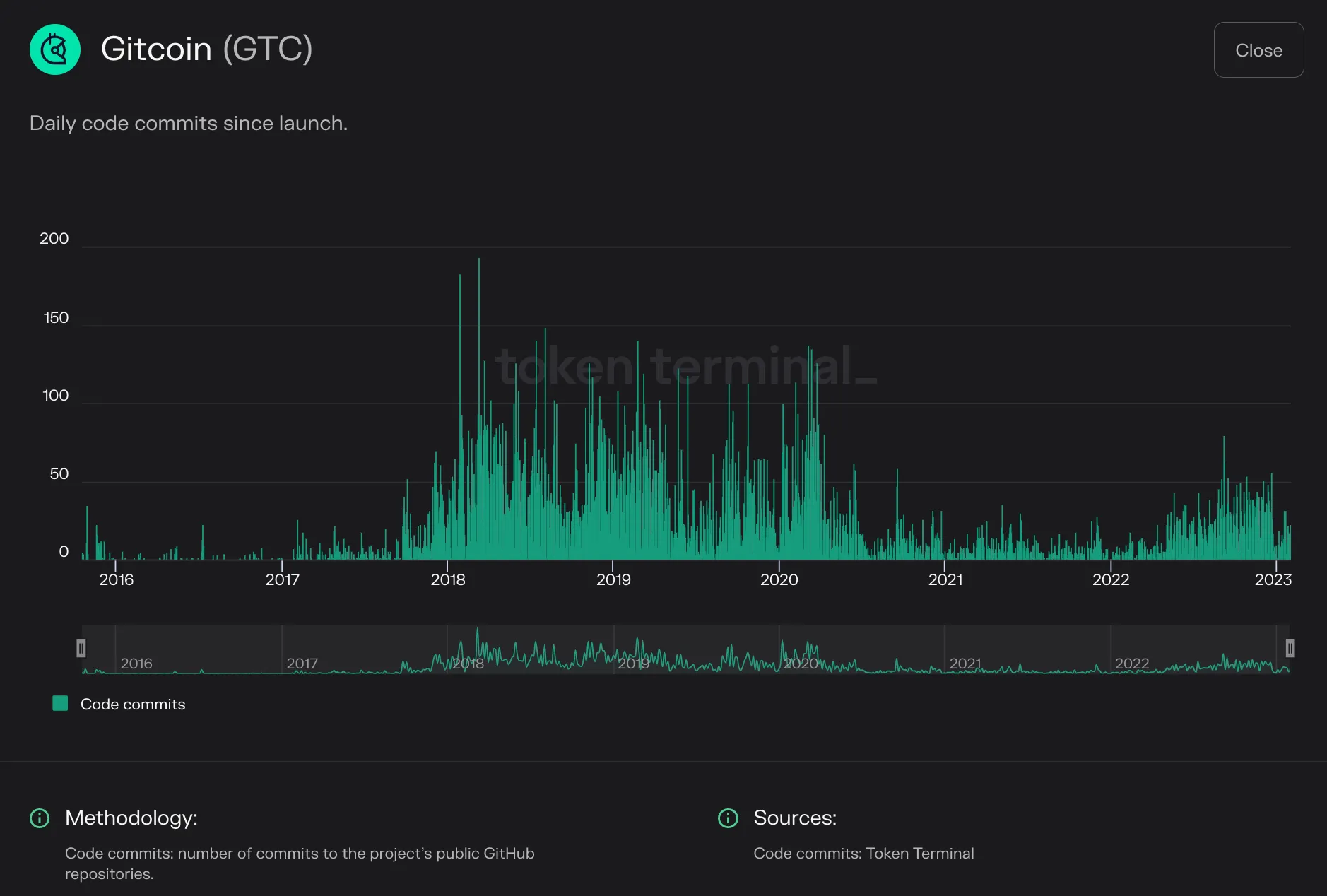Click the Code commits legend label
The height and width of the screenshot is (896, 1327).
coord(133,704)
